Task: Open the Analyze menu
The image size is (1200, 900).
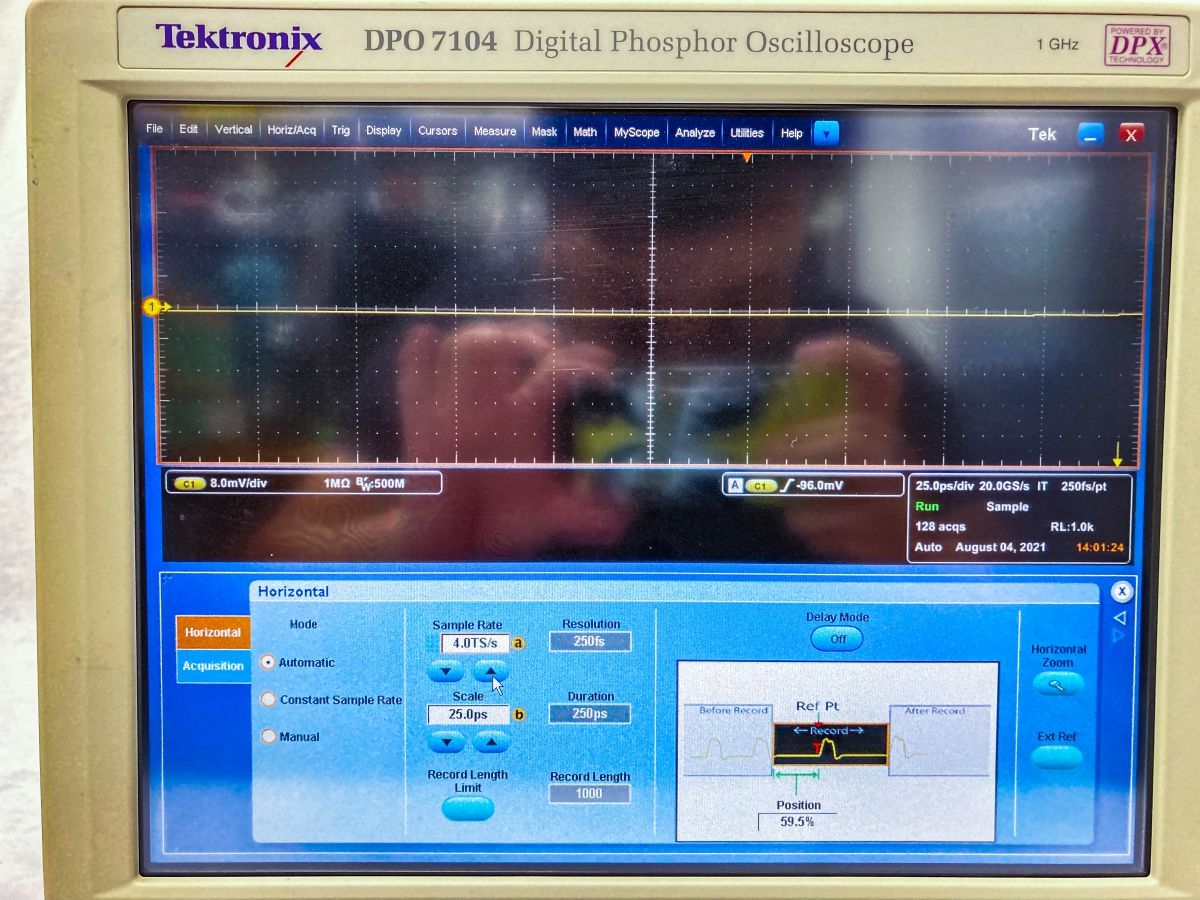Action: pos(694,133)
